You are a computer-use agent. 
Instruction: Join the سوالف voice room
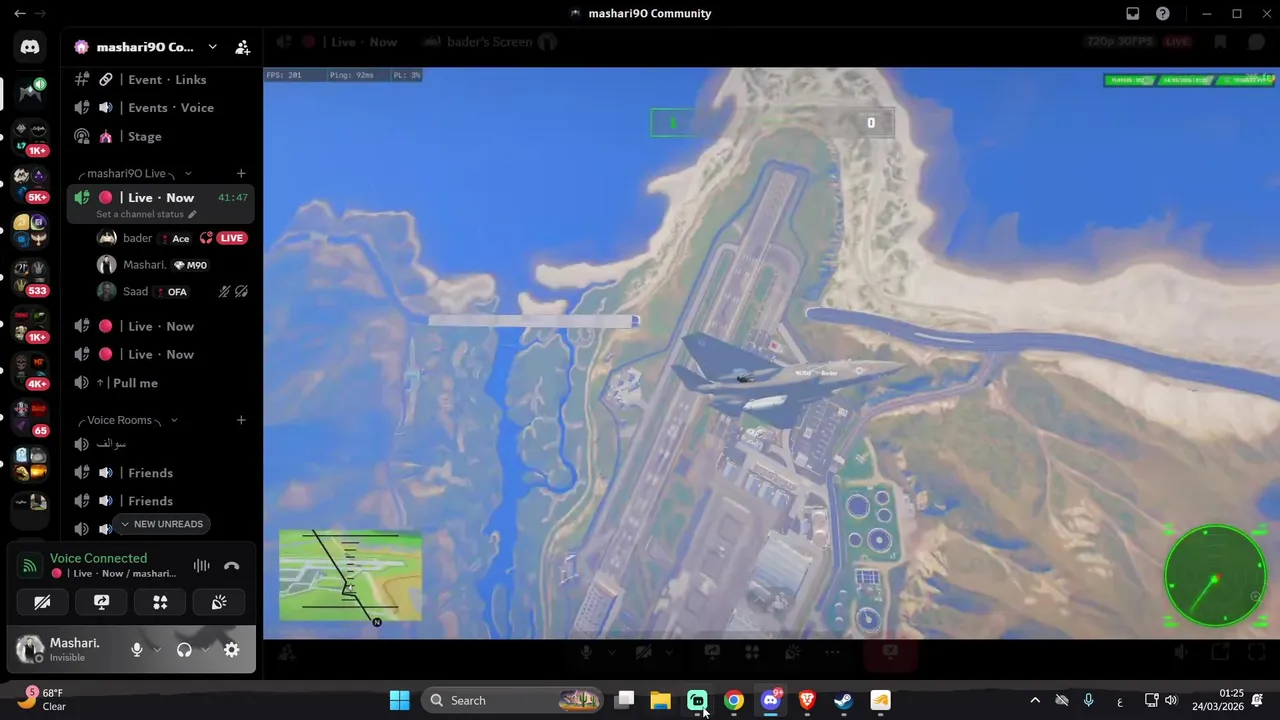160,444
